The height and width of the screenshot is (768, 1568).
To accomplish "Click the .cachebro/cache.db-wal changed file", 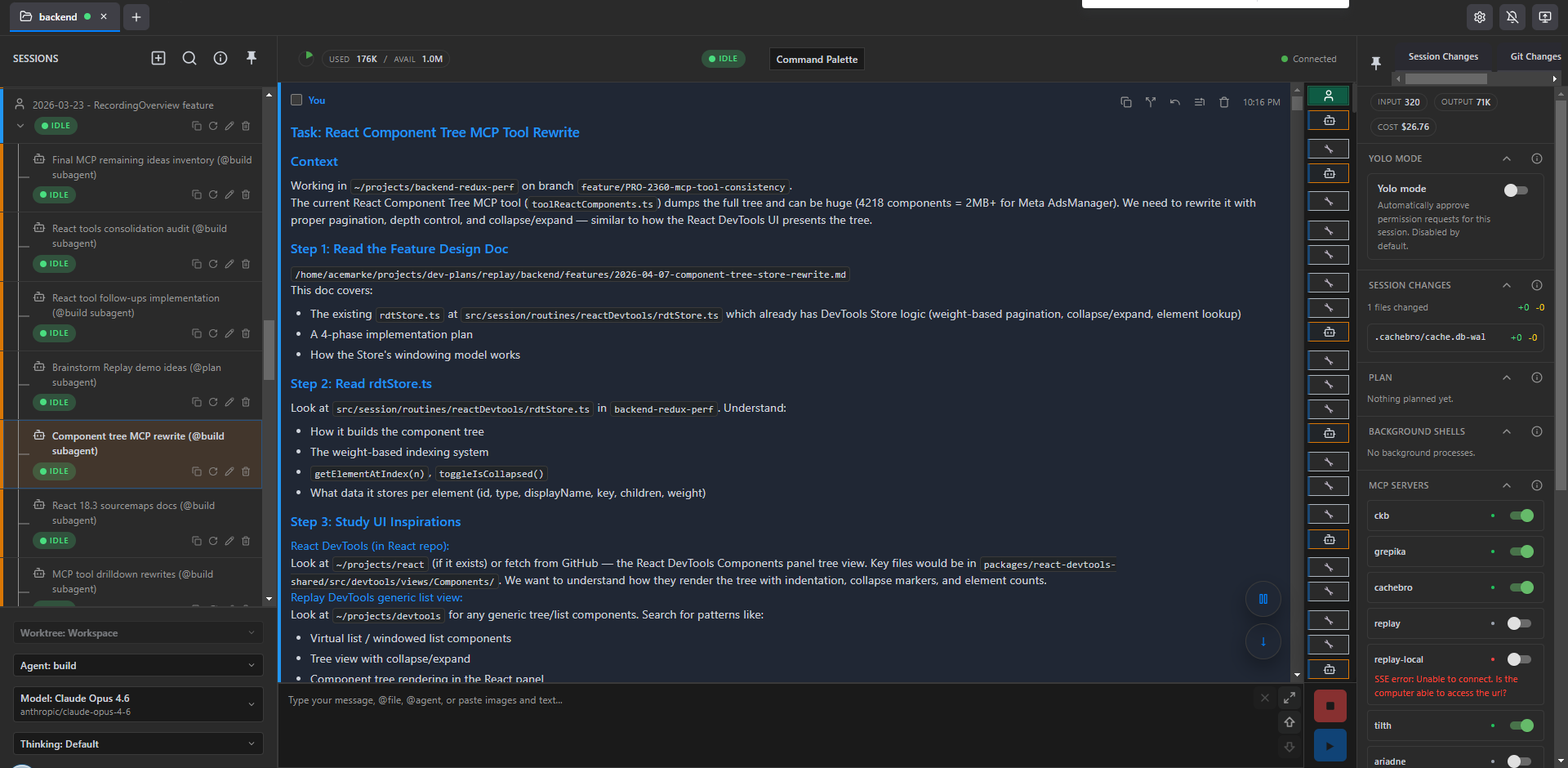I will click(x=1455, y=337).
